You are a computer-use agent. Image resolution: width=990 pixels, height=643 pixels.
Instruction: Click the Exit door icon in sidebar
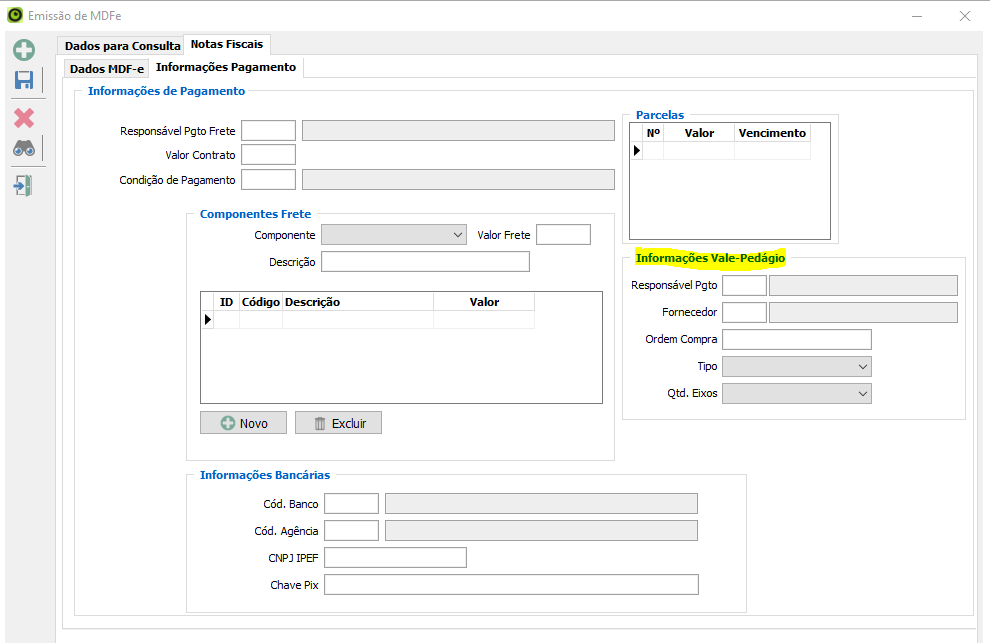click(x=23, y=186)
